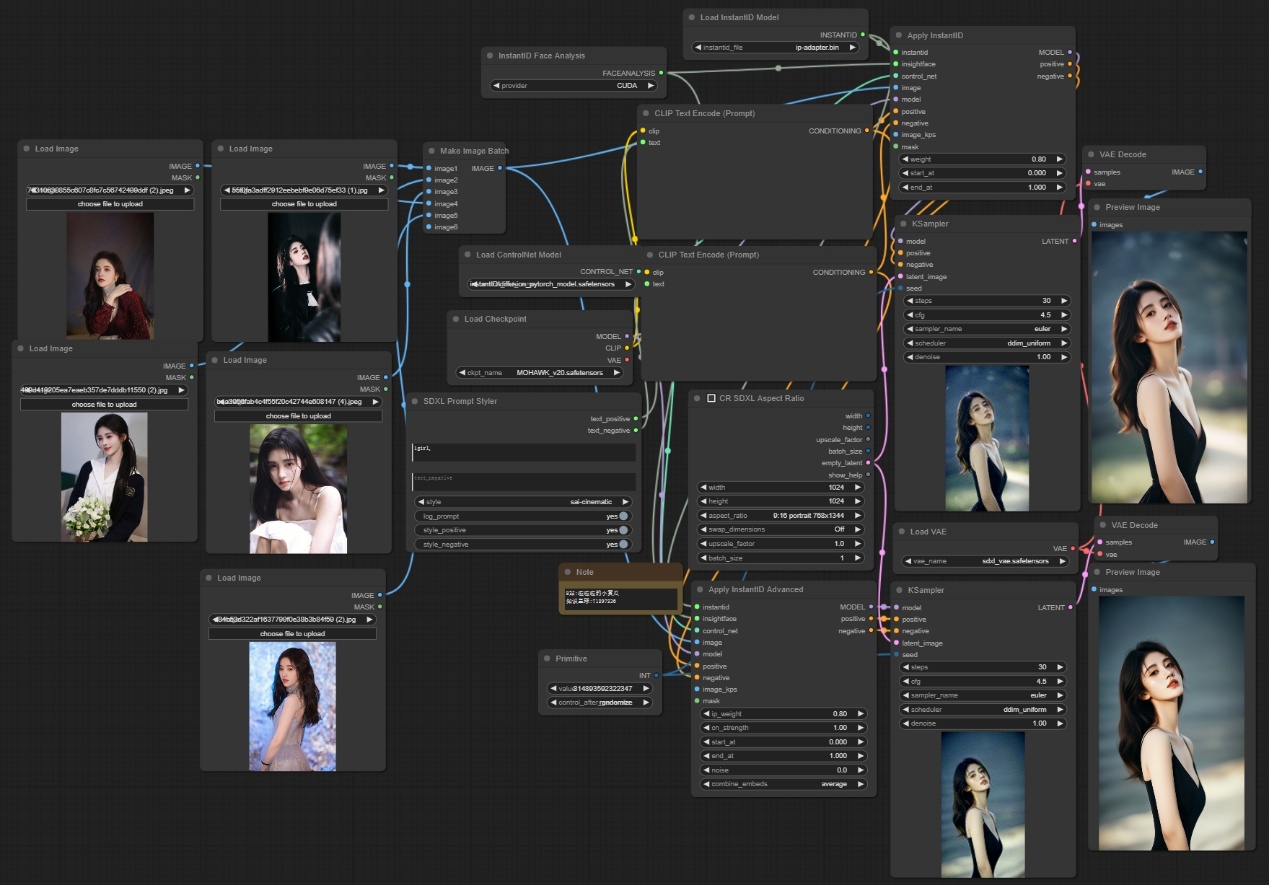Collapse the Apply InstantID Advanced node dot
The image size is (1269, 885).
coord(699,589)
